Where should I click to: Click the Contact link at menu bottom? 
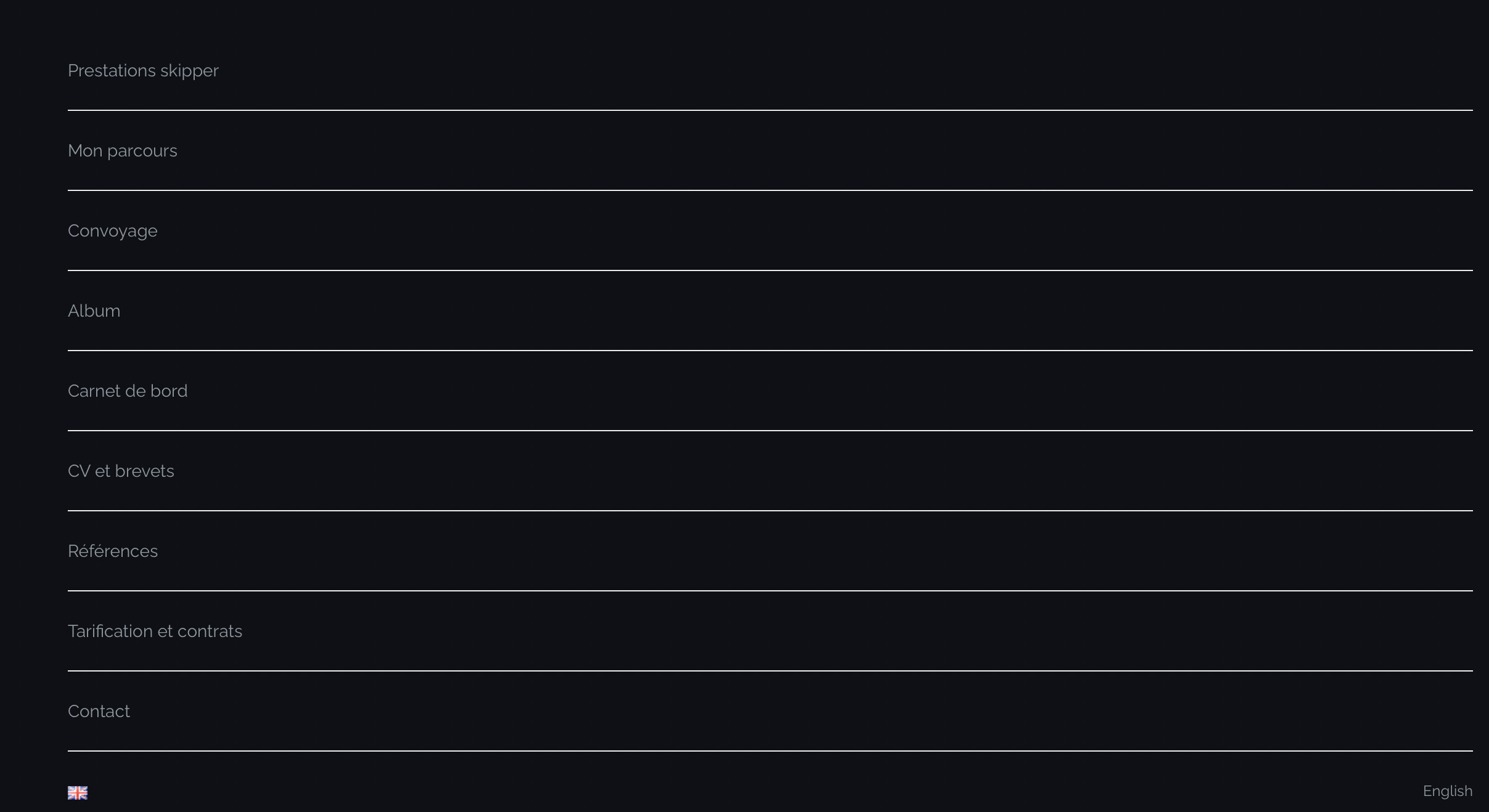coord(99,712)
